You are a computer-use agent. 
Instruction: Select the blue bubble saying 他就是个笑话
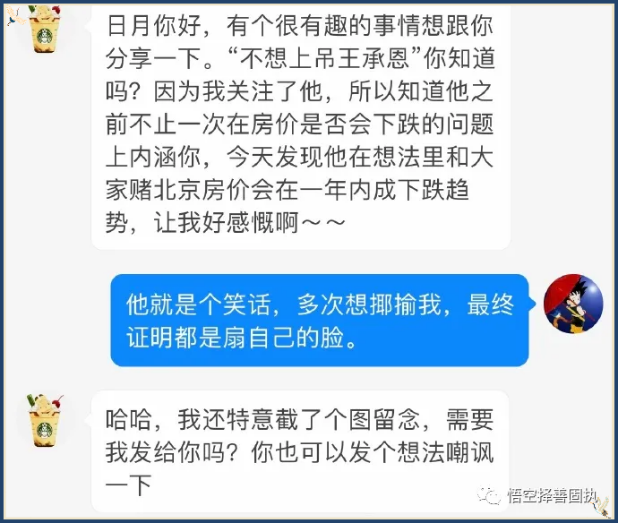[x=319, y=320]
